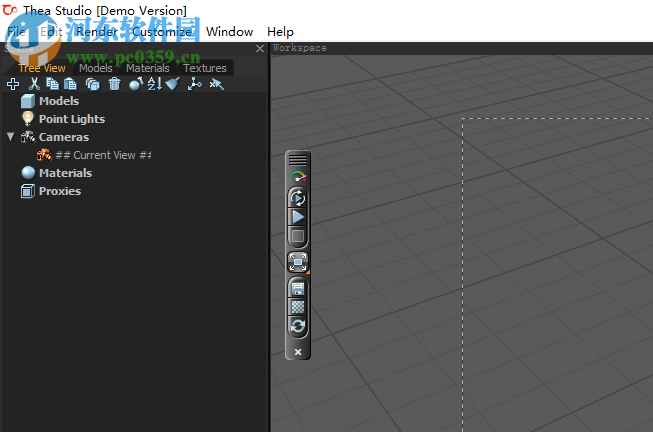
Task: Open the Edit menu
Action: pyautogui.click(x=51, y=32)
